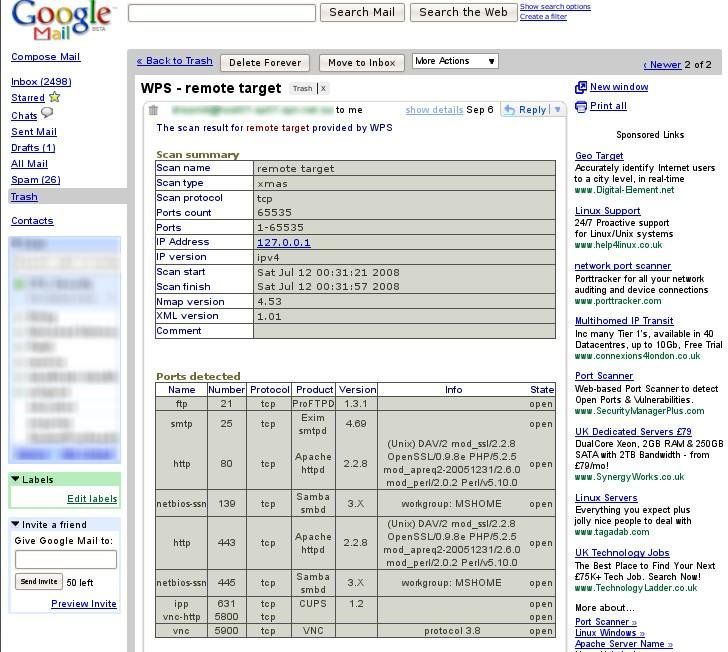Viewport: 728px width, 652px height.
Task: Click the invite email input field
Action: (x=66, y=560)
